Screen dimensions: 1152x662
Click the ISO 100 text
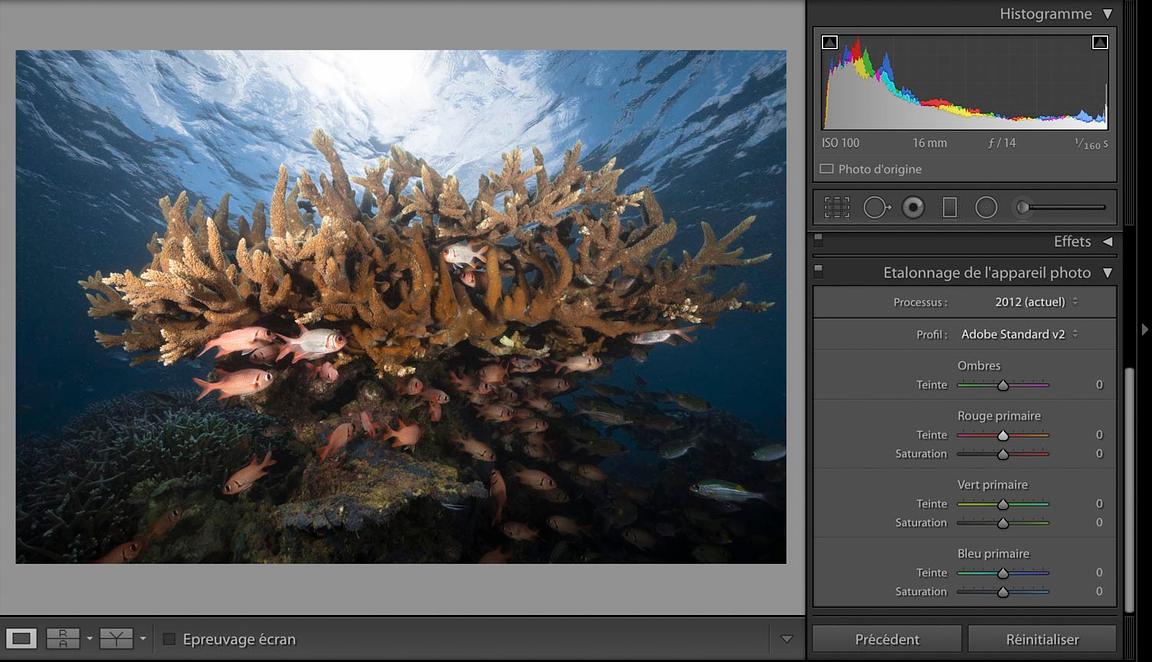click(840, 143)
